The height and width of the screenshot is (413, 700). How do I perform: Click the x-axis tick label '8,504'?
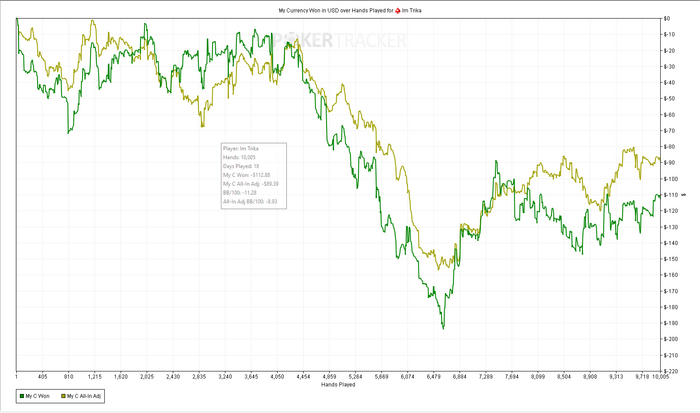564,377
